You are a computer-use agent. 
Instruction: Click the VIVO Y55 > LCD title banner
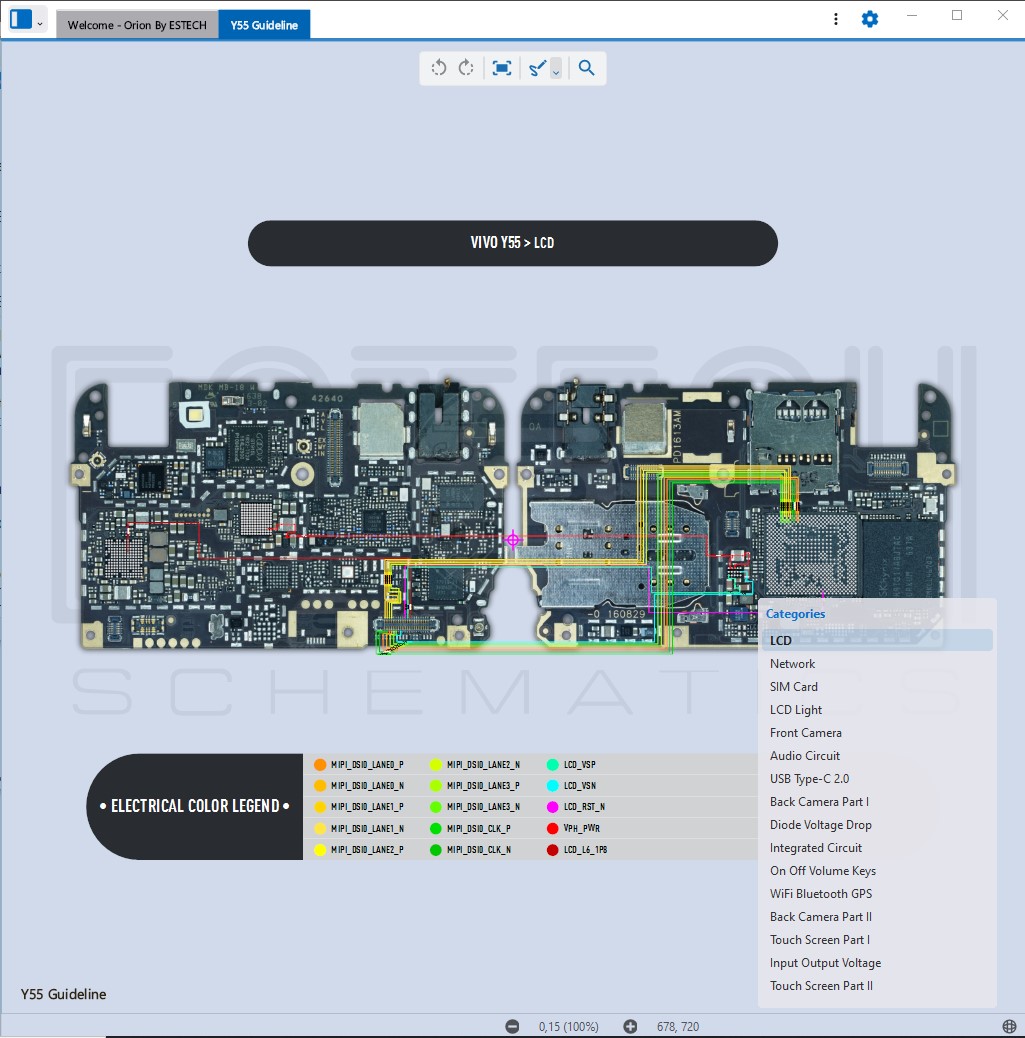click(512, 243)
